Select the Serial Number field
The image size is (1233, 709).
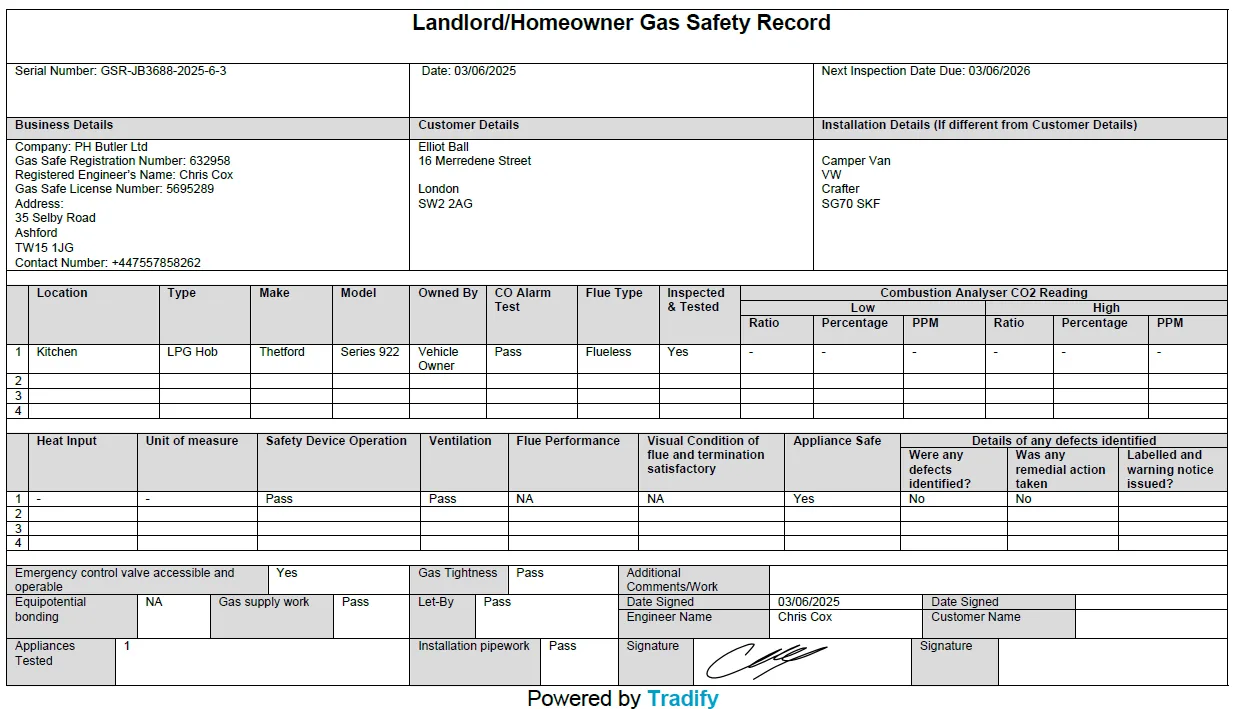[121, 72]
